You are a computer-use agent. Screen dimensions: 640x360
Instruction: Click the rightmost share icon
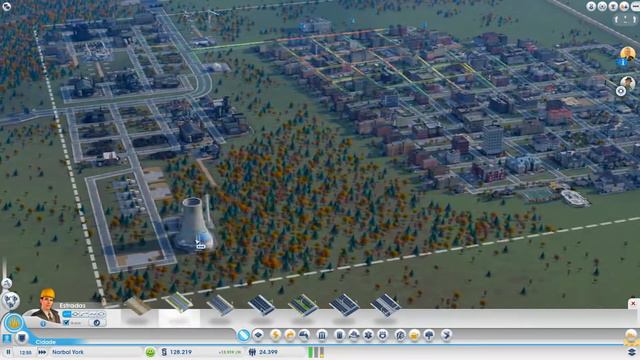[635, 19]
